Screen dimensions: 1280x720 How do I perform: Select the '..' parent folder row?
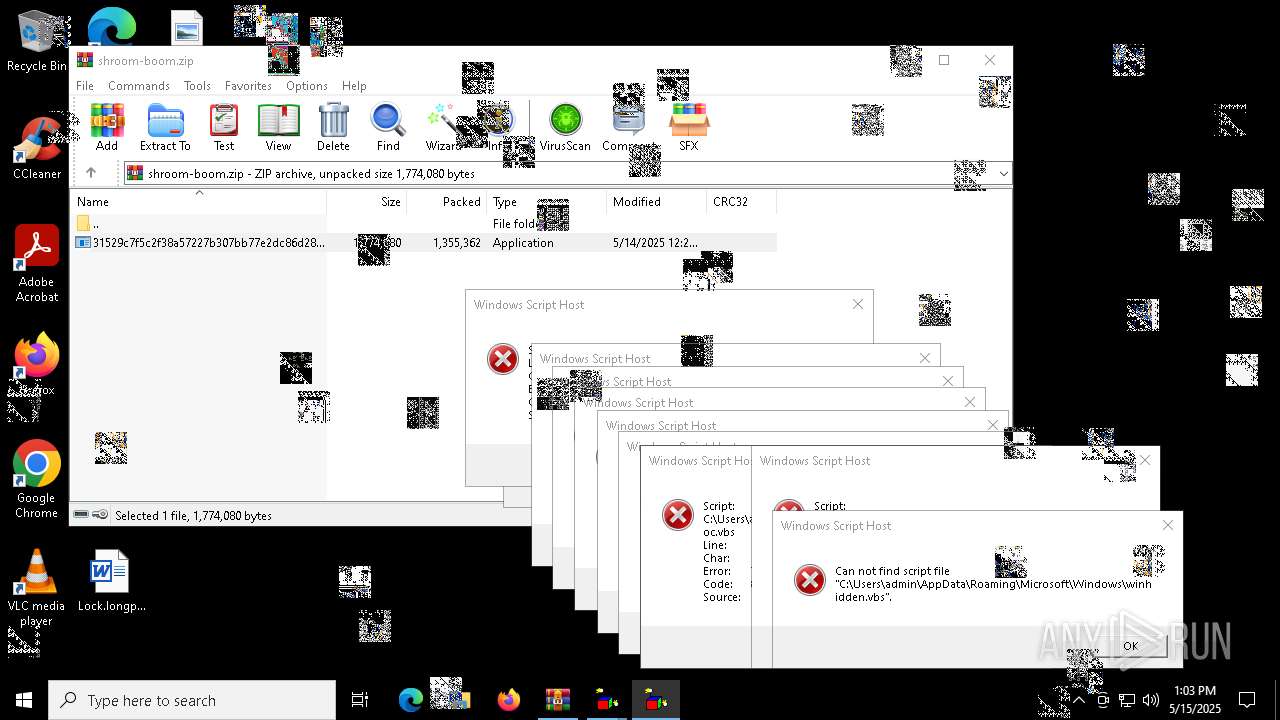[424, 224]
